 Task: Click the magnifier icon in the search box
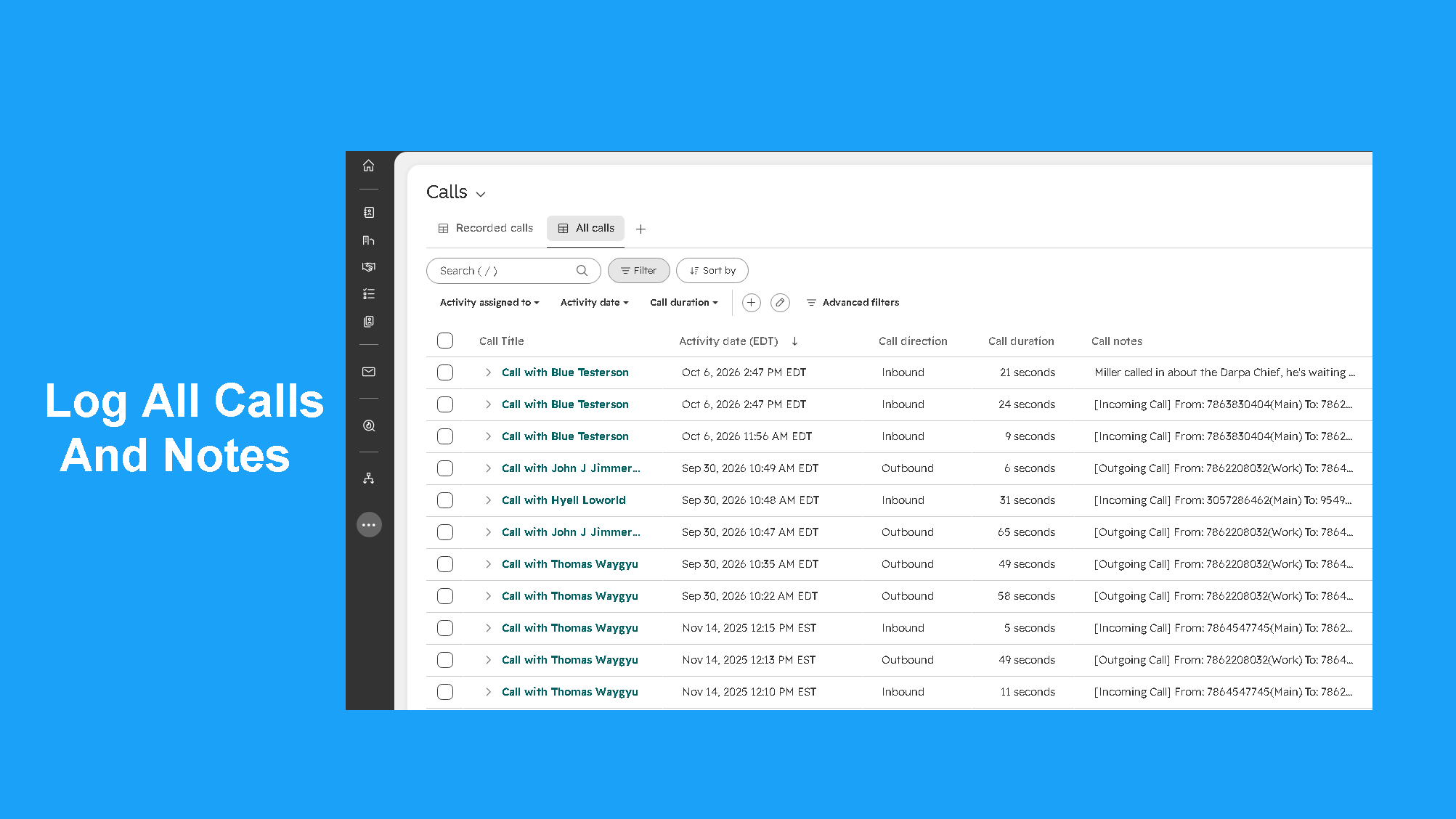pyautogui.click(x=582, y=271)
